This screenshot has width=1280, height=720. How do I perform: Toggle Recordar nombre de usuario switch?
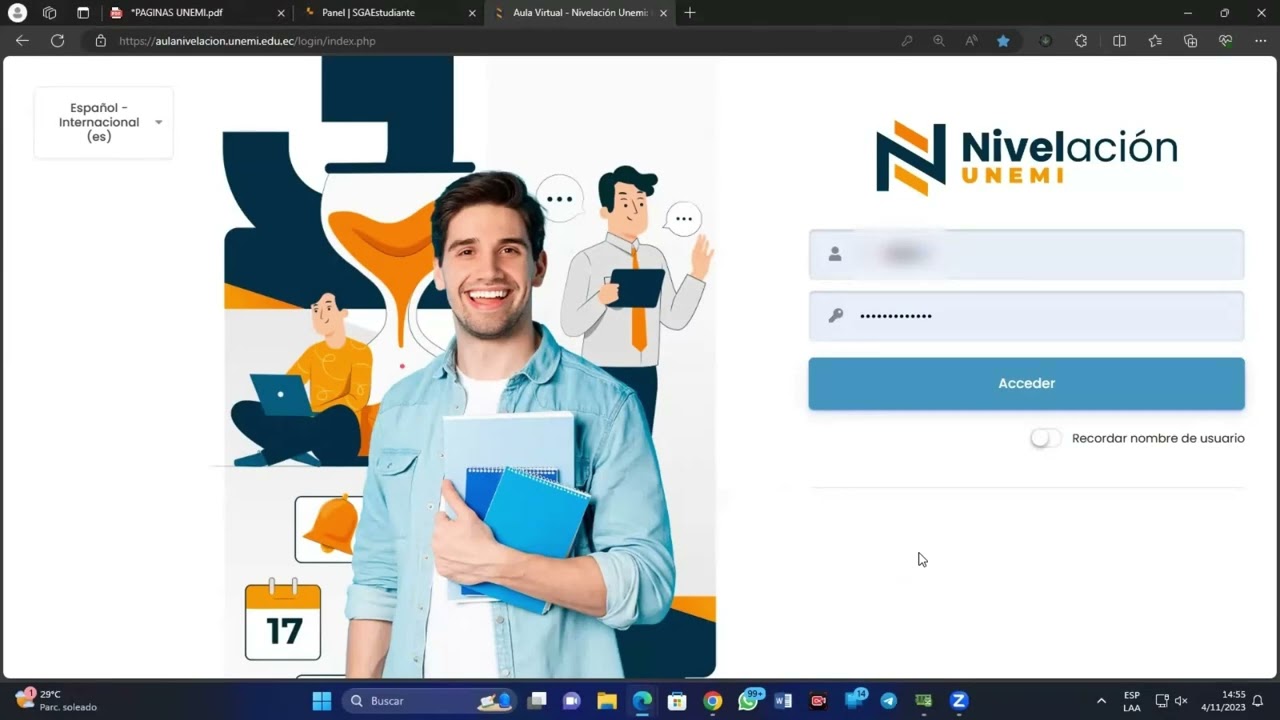1045,438
